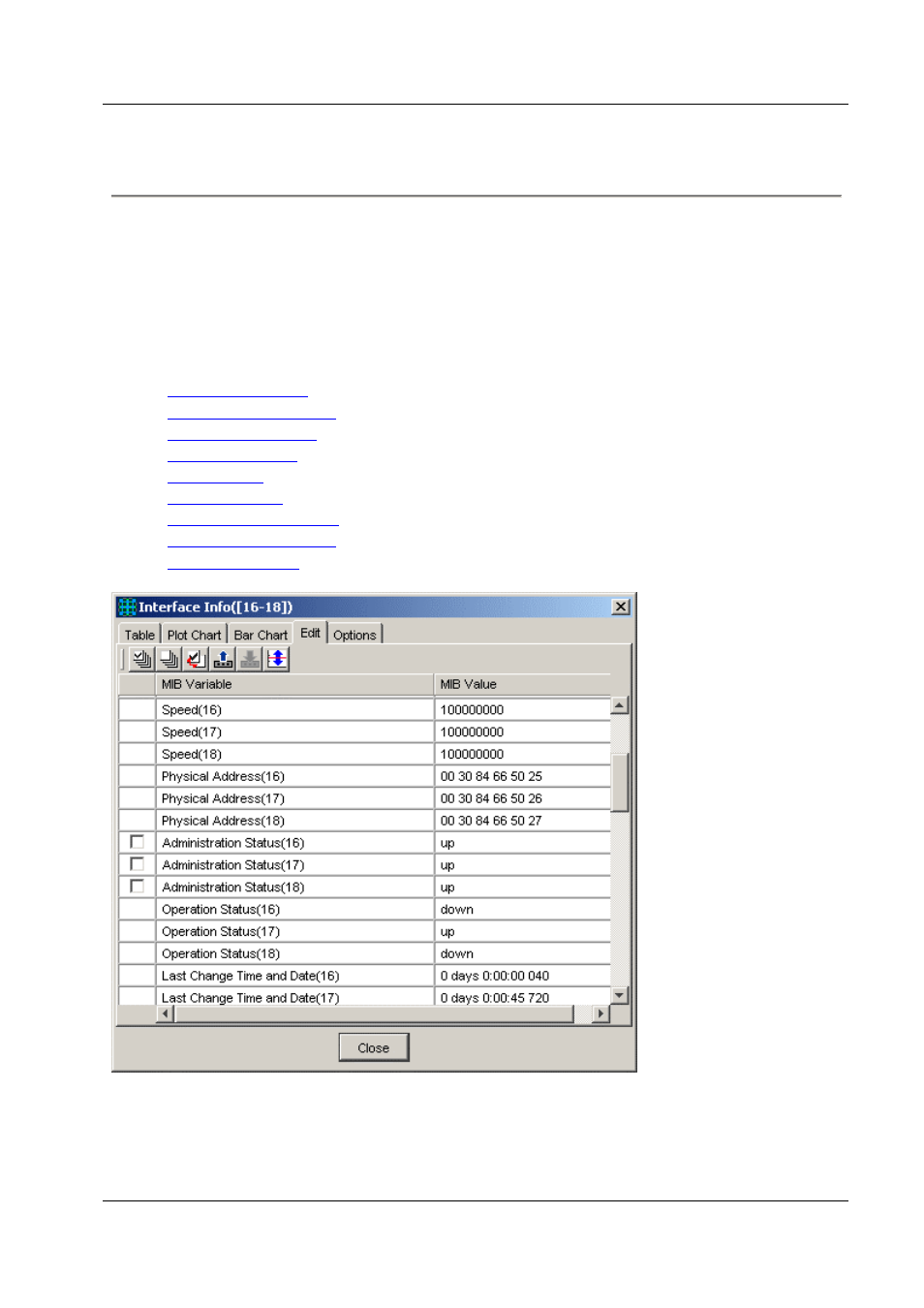Click the Close button
924x1308 pixels.
point(374,1047)
